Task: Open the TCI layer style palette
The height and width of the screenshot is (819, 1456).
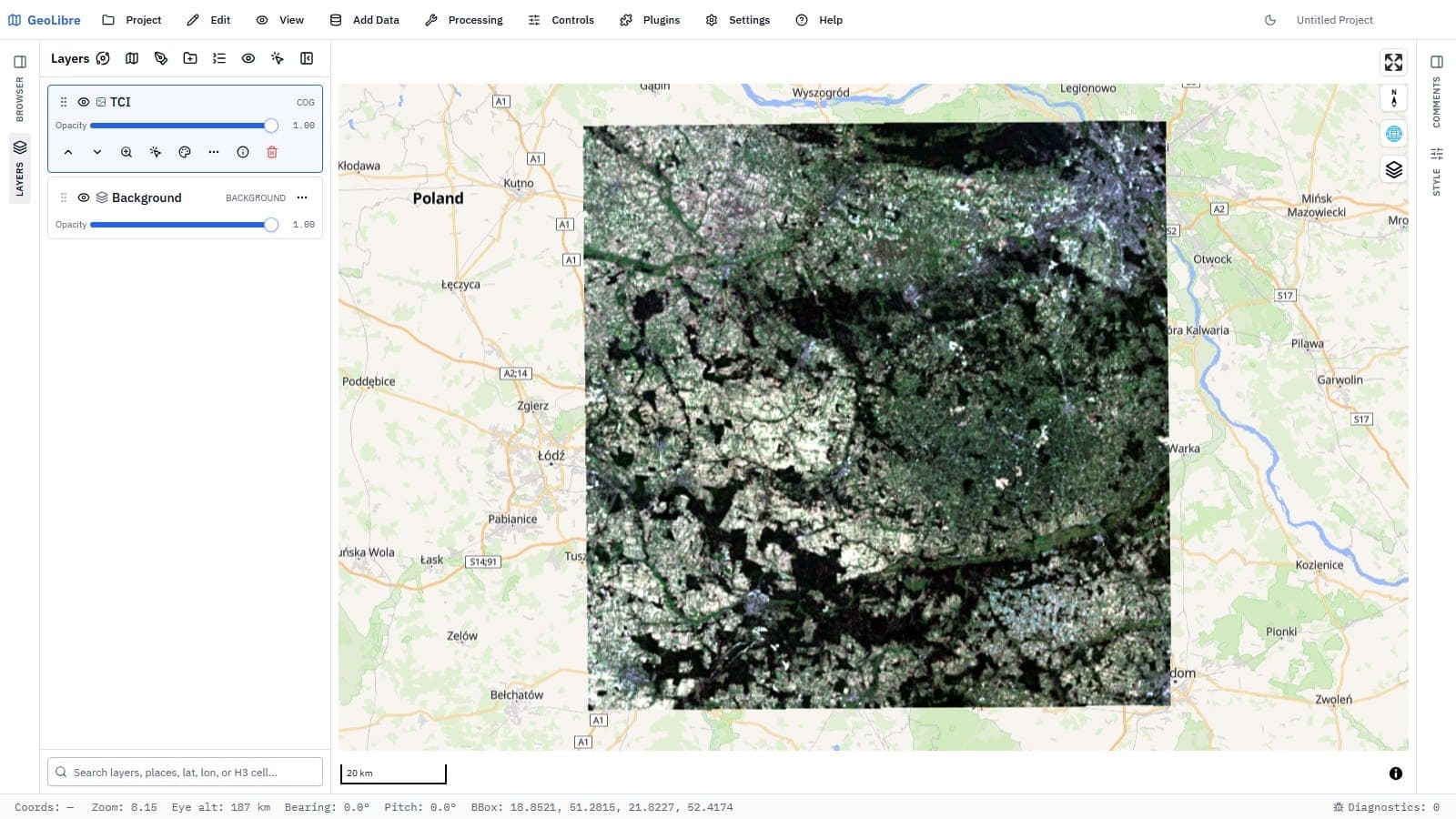Action: (x=185, y=152)
